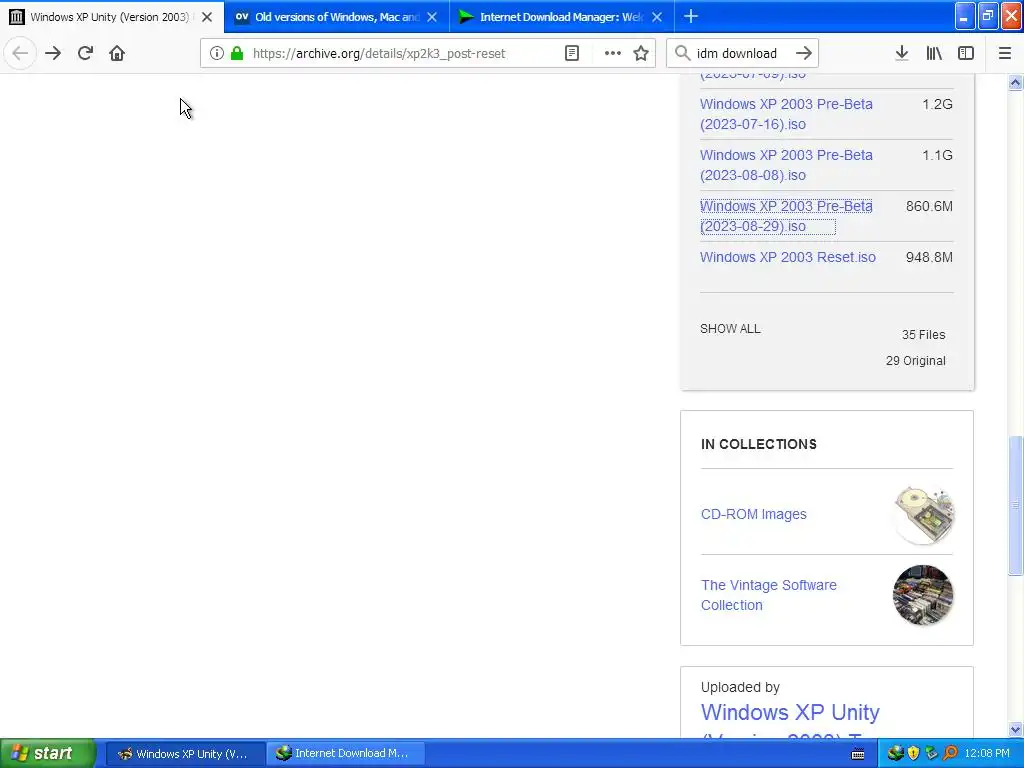Click into the 'idm download' search box
This screenshot has height=768, width=1024.
(741, 53)
